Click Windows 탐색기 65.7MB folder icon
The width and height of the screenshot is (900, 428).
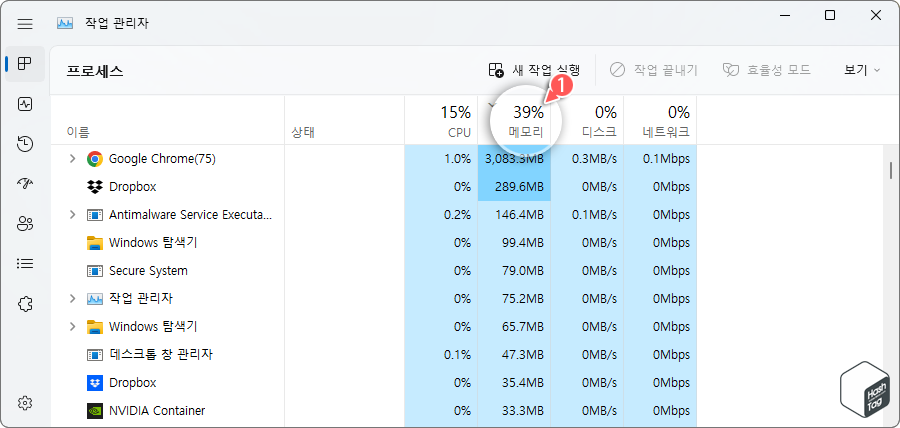point(95,327)
